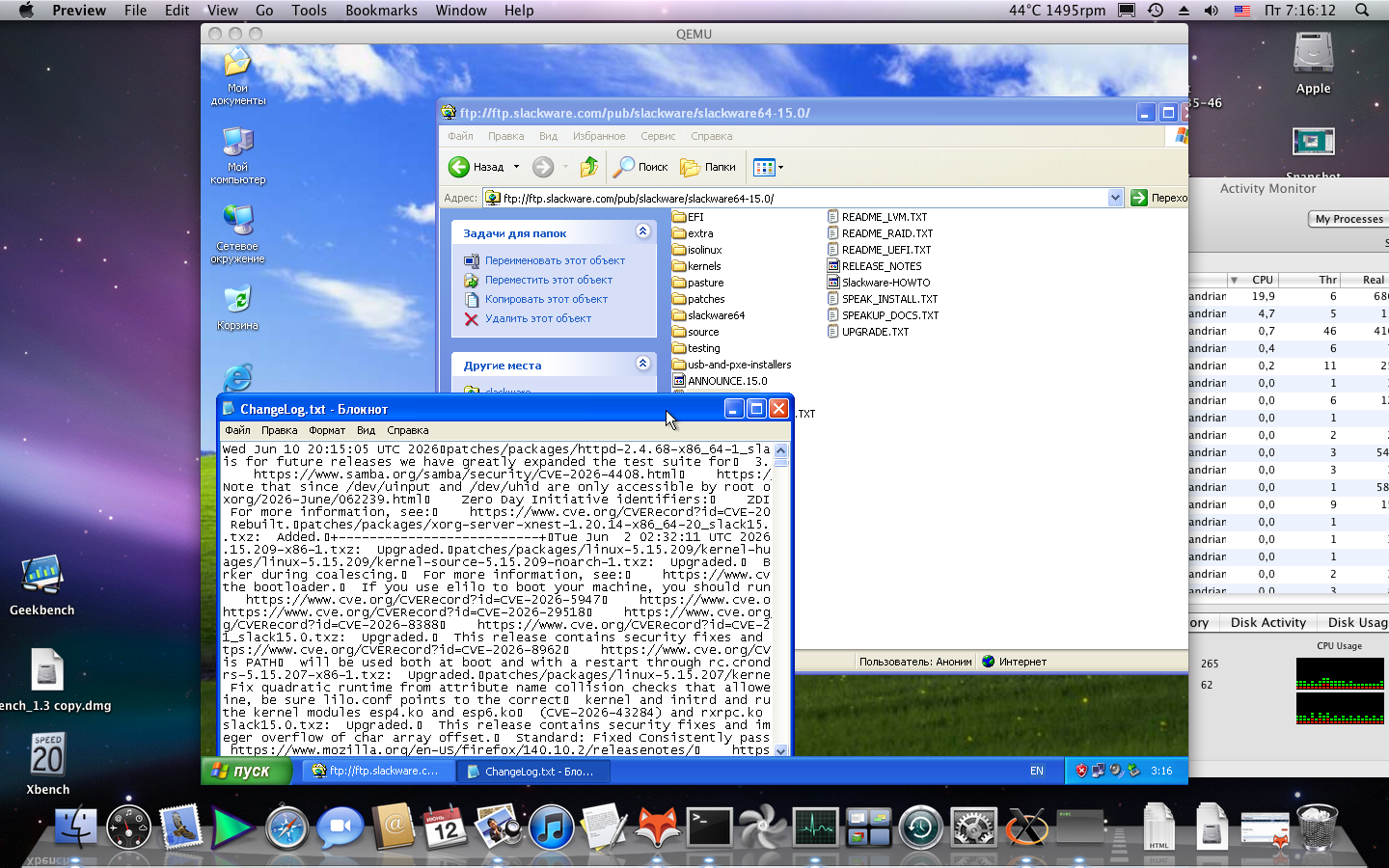Launch iTunes from the Dock

(x=551, y=827)
